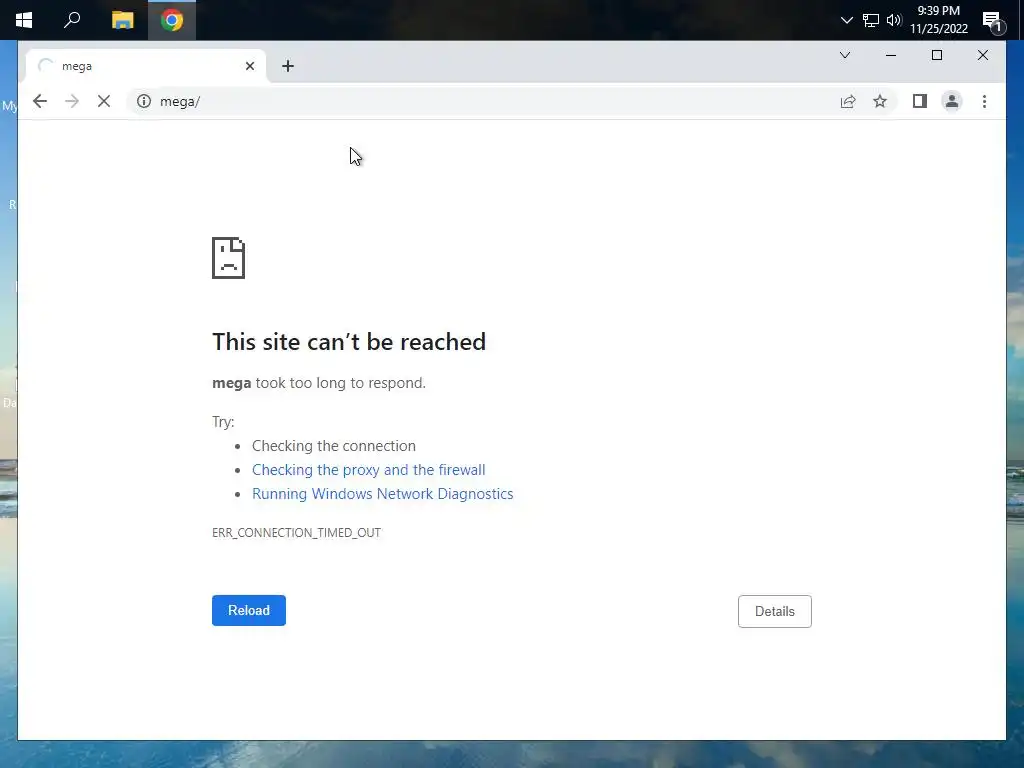Click the sad page error icon
Screen dimensions: 1024x768
229,258
